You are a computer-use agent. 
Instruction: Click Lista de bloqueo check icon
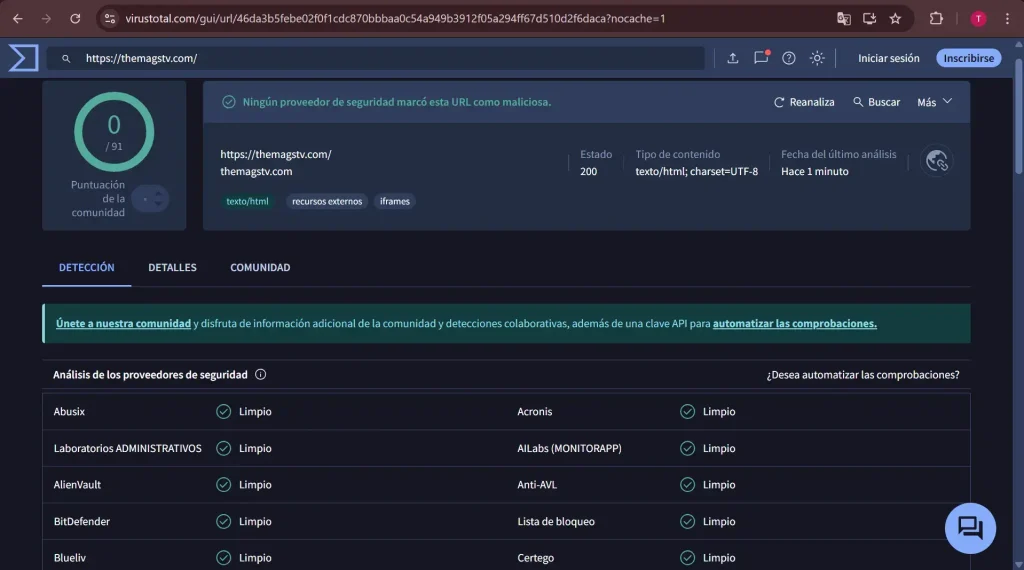(687, 521)
